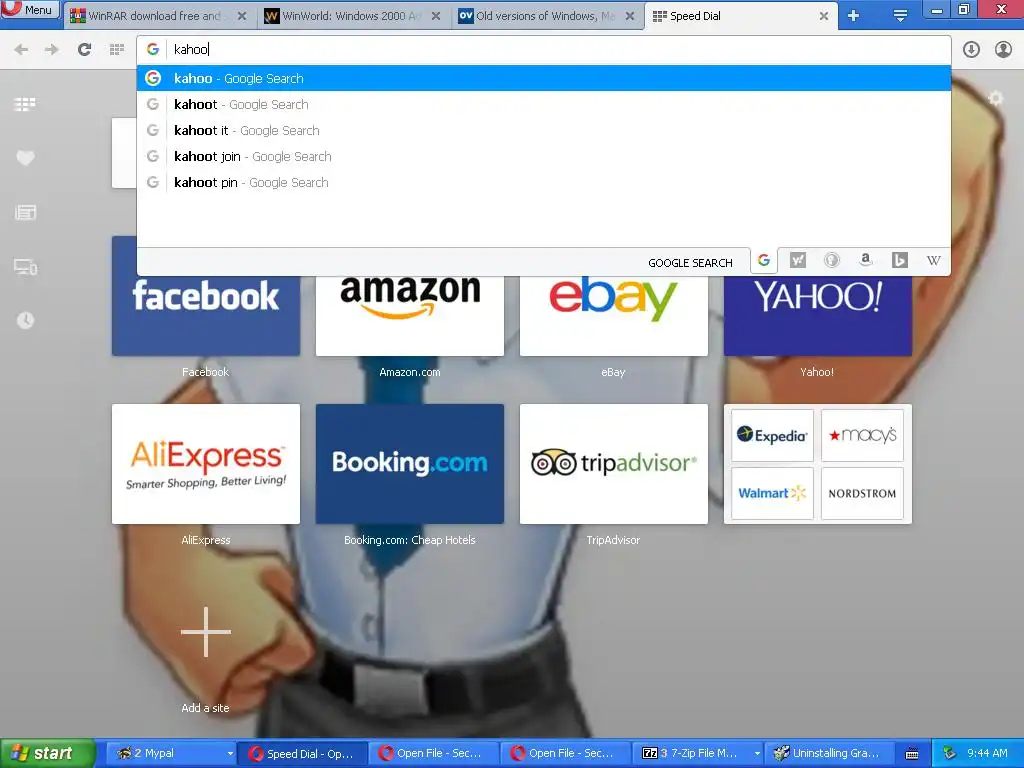1024x768 pixels.
Task: Switch to Speed Dial - Opera taskbar button
Action: click(302, 753)
